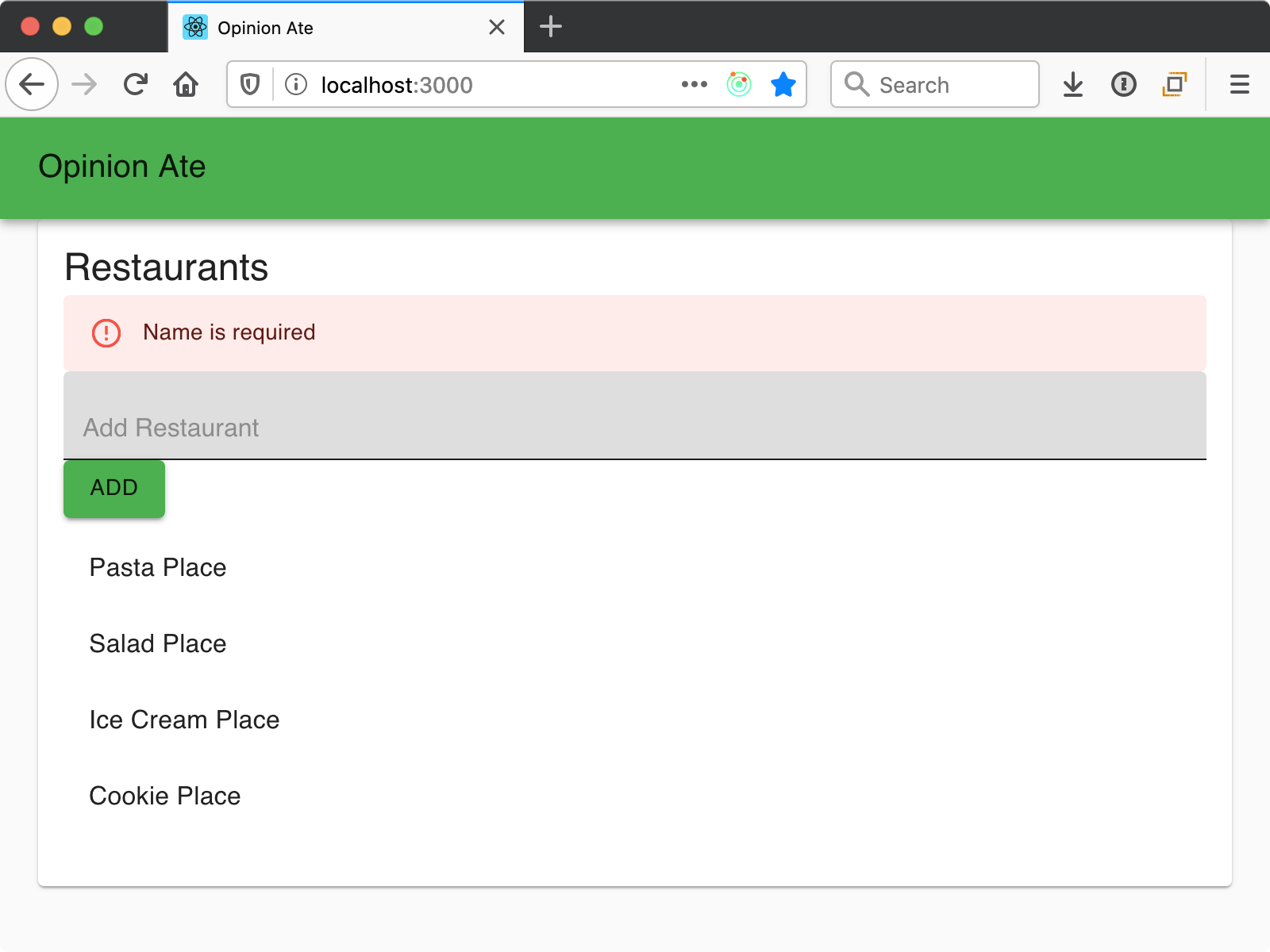Click the React favicon on the tab
Viewport: 1270px width, 952px height.
(x=195, y=28)
